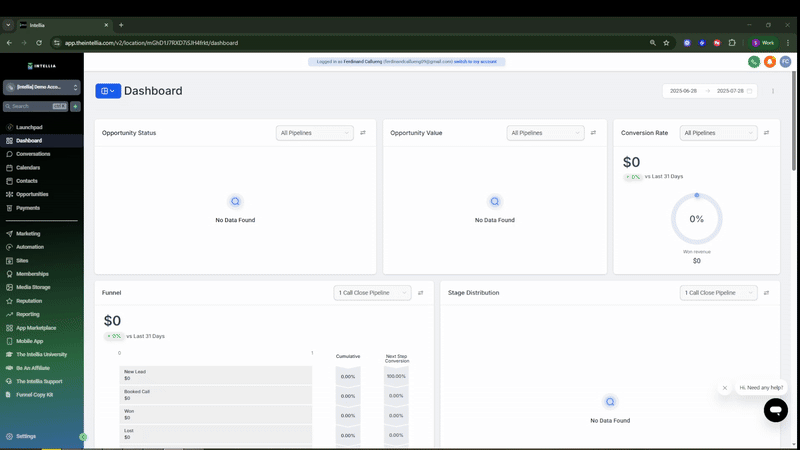Click the dashboard three-dot options icon
Image resolution: width=800 pixels, height=450 pixels.
coord(773,91)
